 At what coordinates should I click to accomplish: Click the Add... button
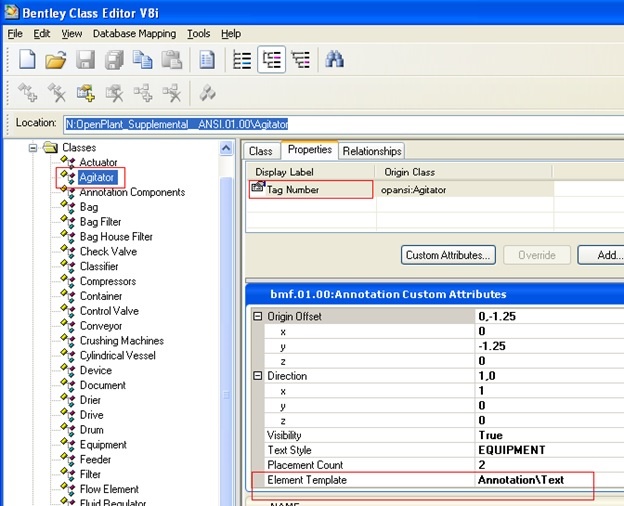[x=601, y=255]
